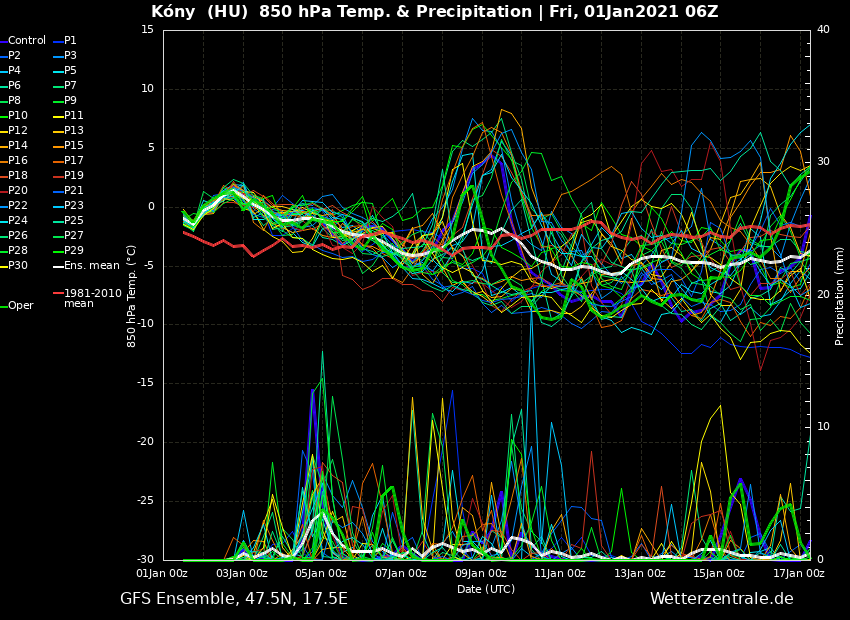Click the -15 temperature axis tick label
This screenshot has height=620, width=850.
coord(146,383)
